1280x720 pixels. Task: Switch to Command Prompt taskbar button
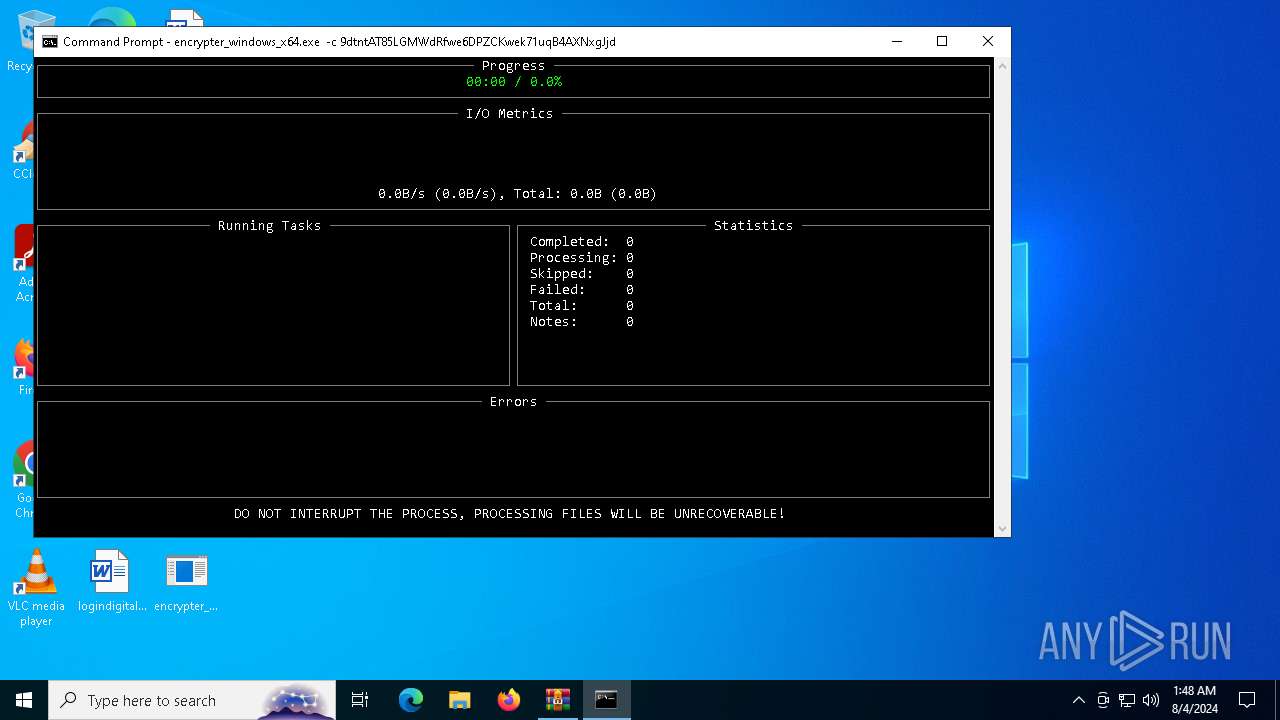[x=607, y=700]
